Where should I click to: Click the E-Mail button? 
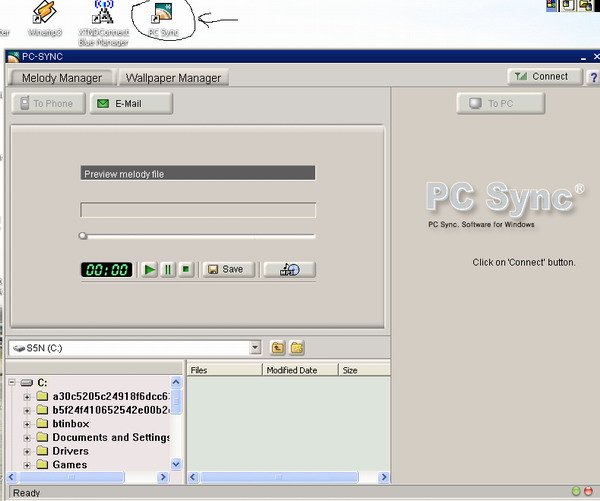tap(131, 103)
